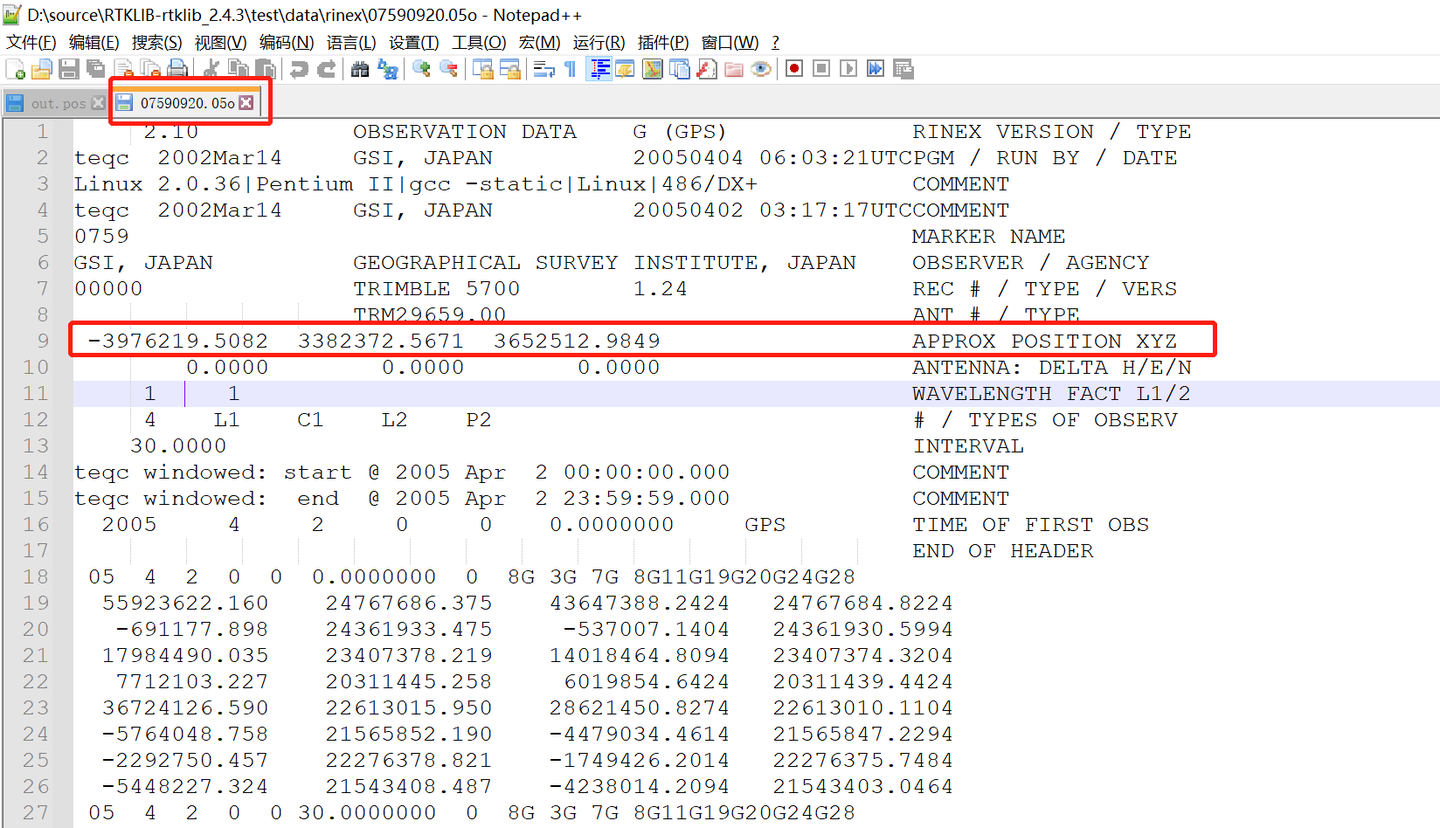Image resolution: width=1440 pixels, height=828 pixels.
Task: Click the New file icon
Action: coord(16,69)
